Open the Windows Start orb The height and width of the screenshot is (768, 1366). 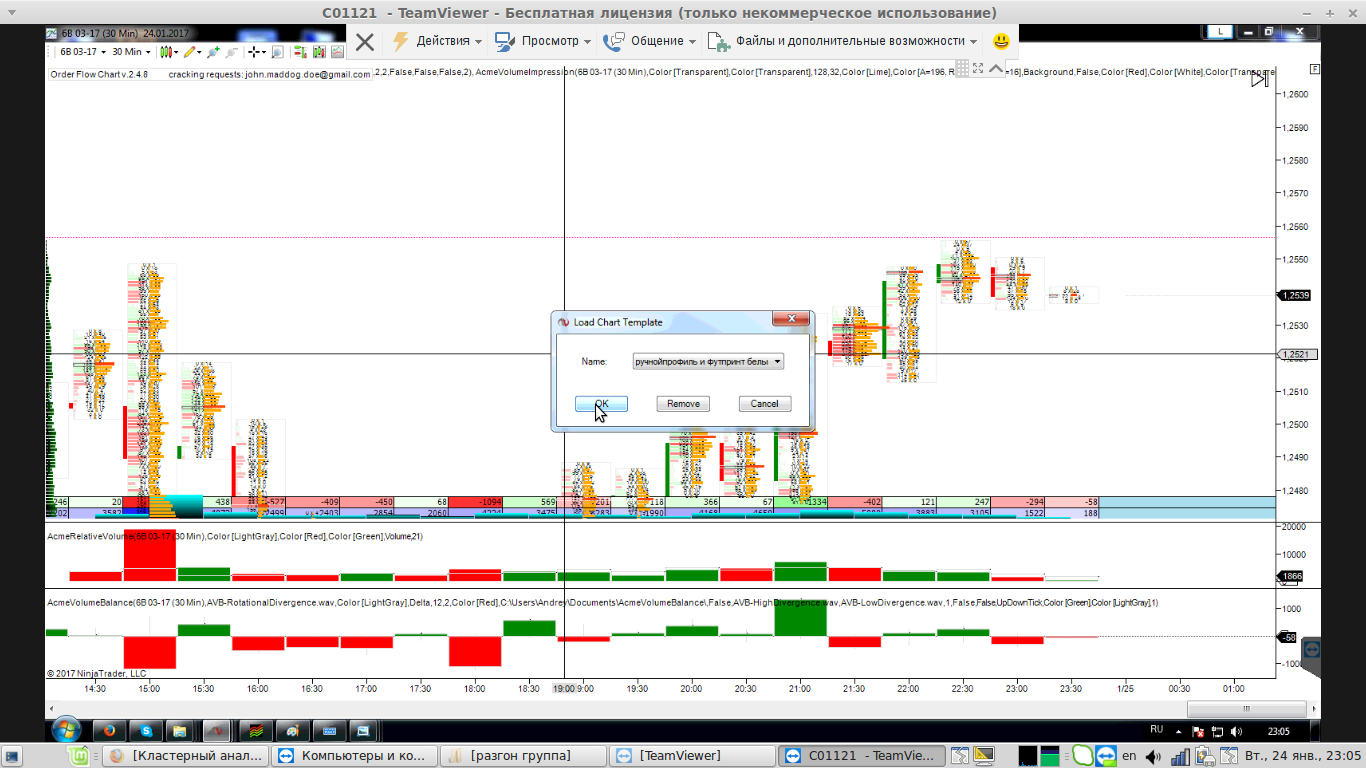(x=66, y=730)
